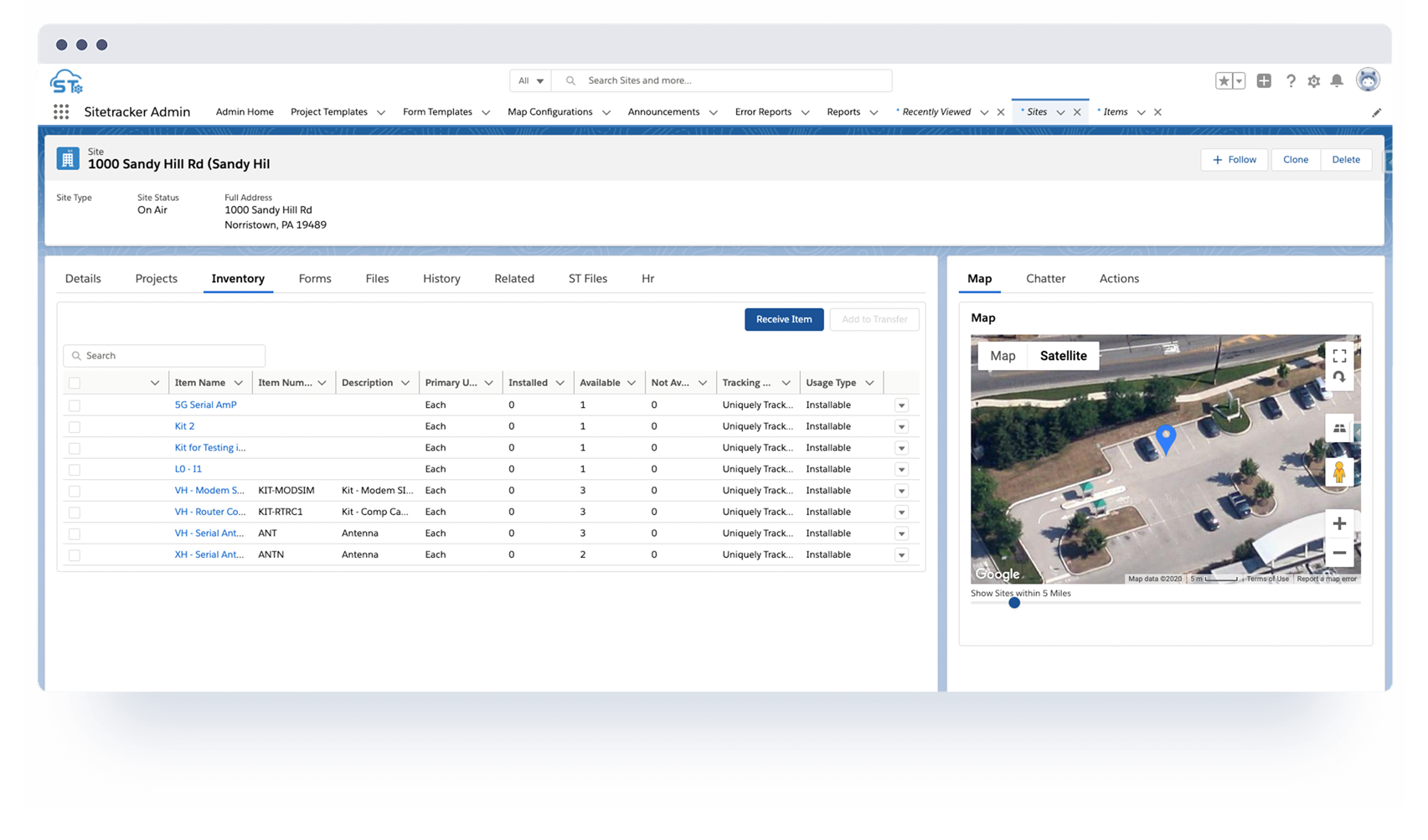Open the notifications bell

tap(1337, 80)
